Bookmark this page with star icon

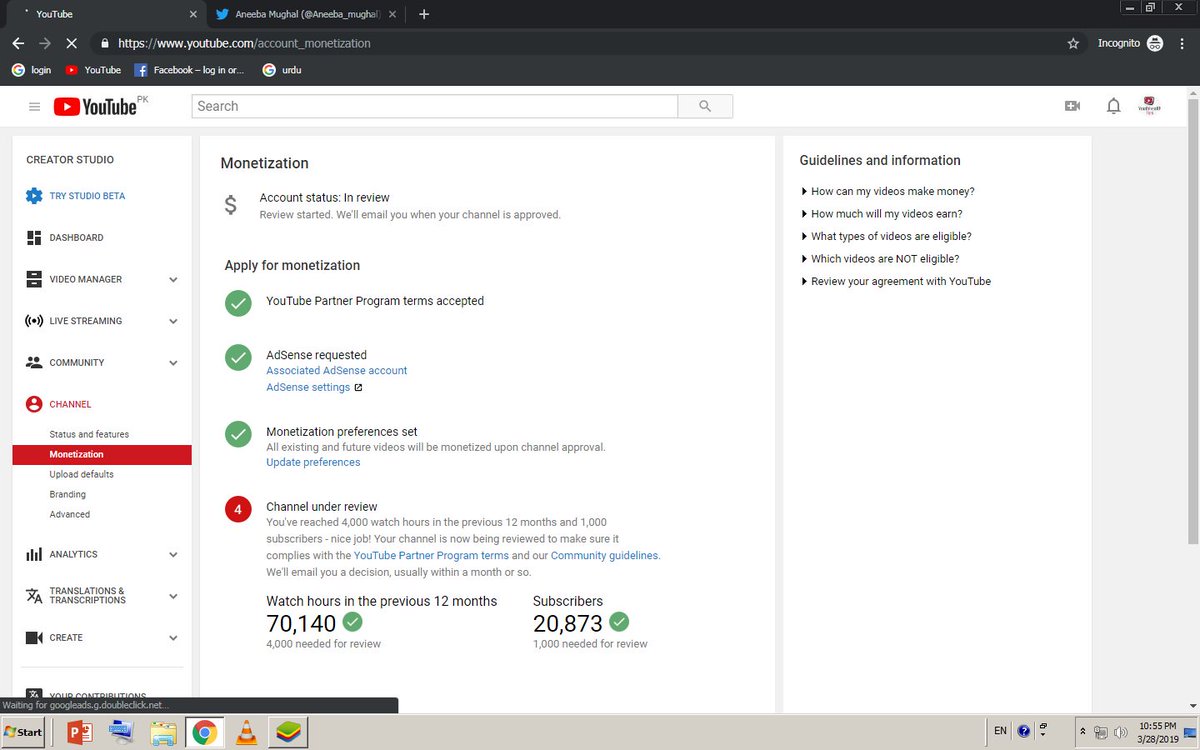click(1073, 44)
